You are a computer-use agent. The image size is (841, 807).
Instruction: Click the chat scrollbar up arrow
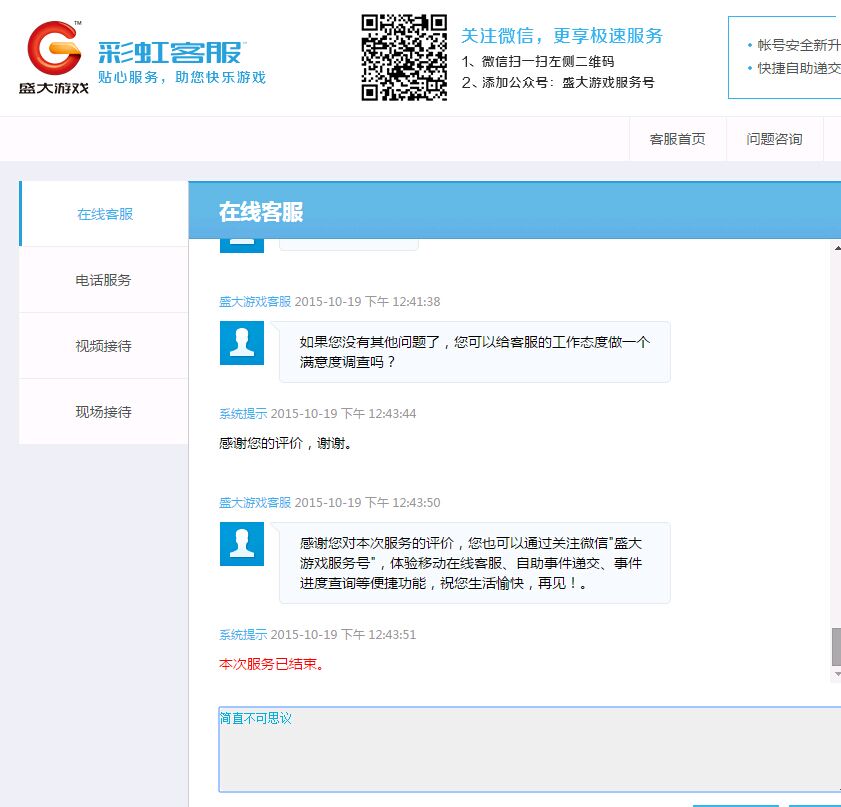pyautogui.click(x=836, y=247)
